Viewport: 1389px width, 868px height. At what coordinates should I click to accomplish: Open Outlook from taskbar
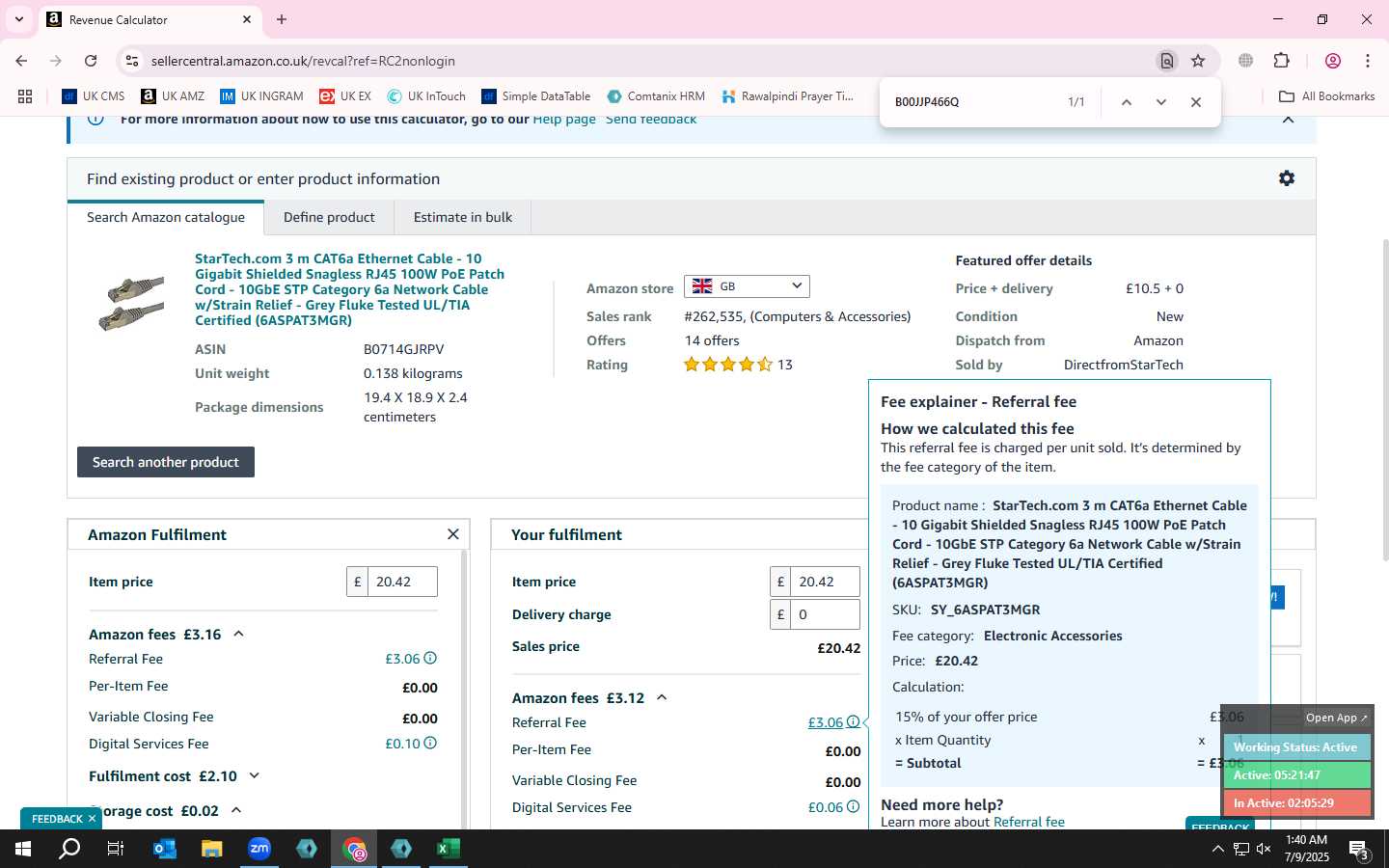165,849
